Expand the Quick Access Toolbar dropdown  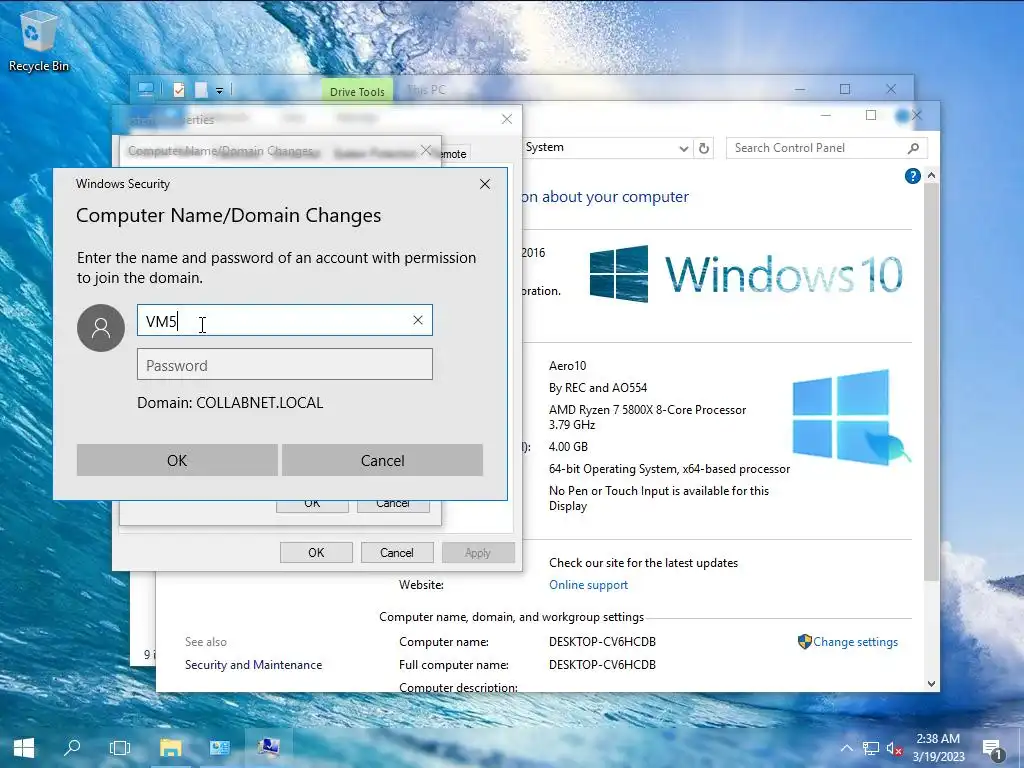219,91
